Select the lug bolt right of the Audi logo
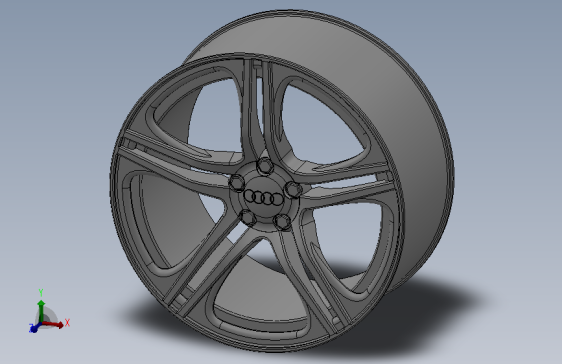This screenshot has height=364, width=562. coord(293,190)
